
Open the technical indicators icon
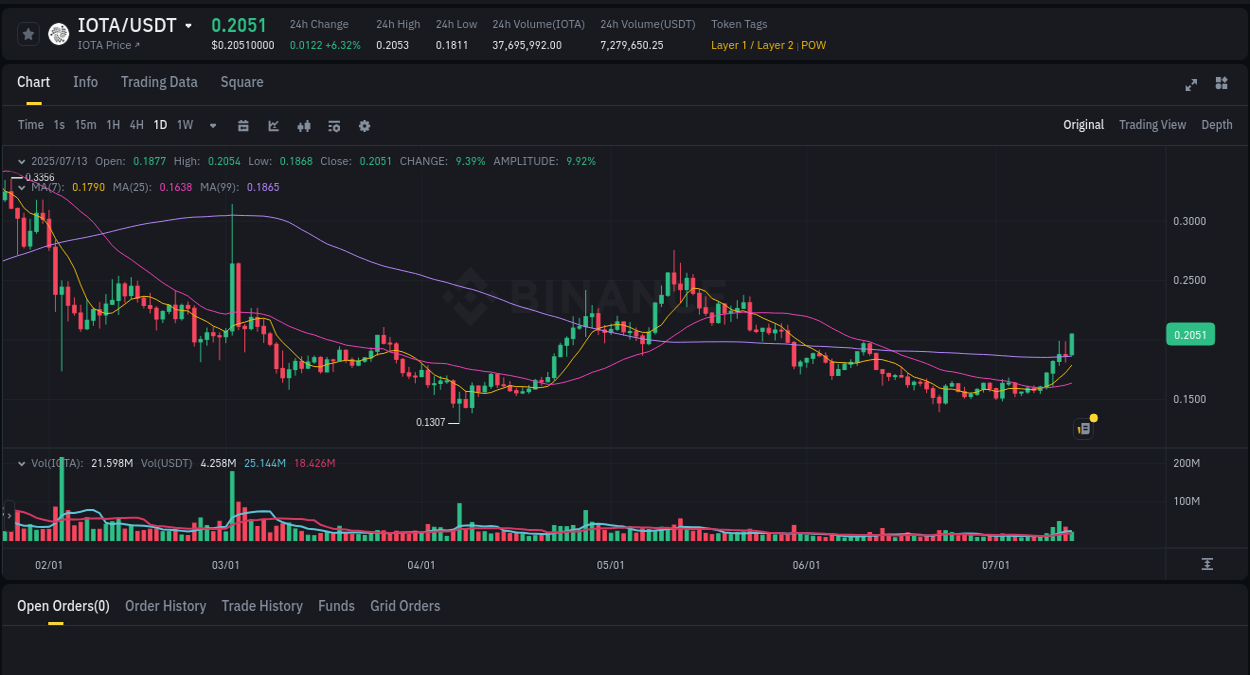point(303,125)
